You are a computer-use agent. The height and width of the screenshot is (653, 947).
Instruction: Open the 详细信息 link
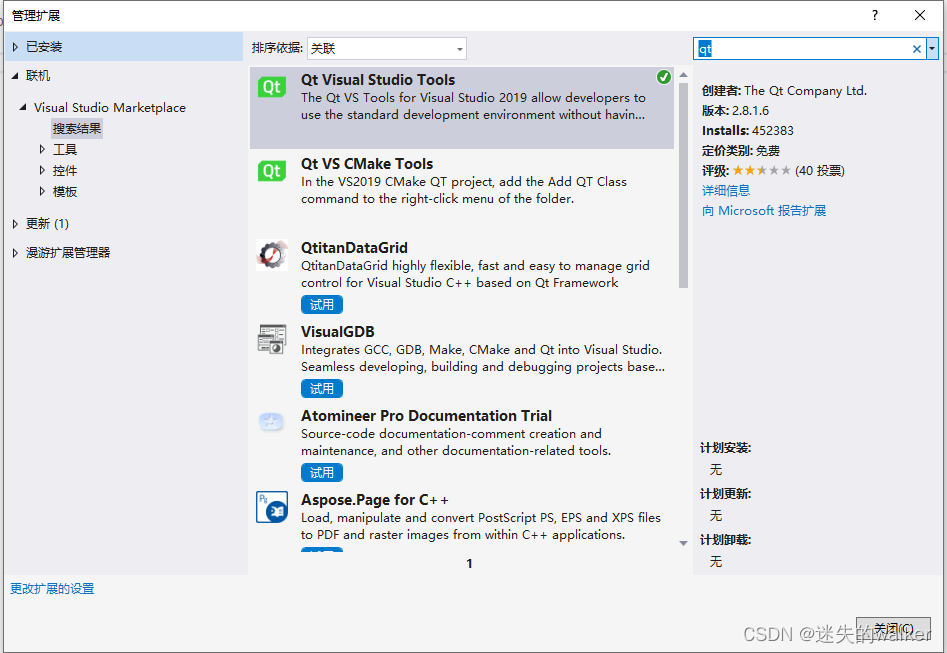pos(726,190)
